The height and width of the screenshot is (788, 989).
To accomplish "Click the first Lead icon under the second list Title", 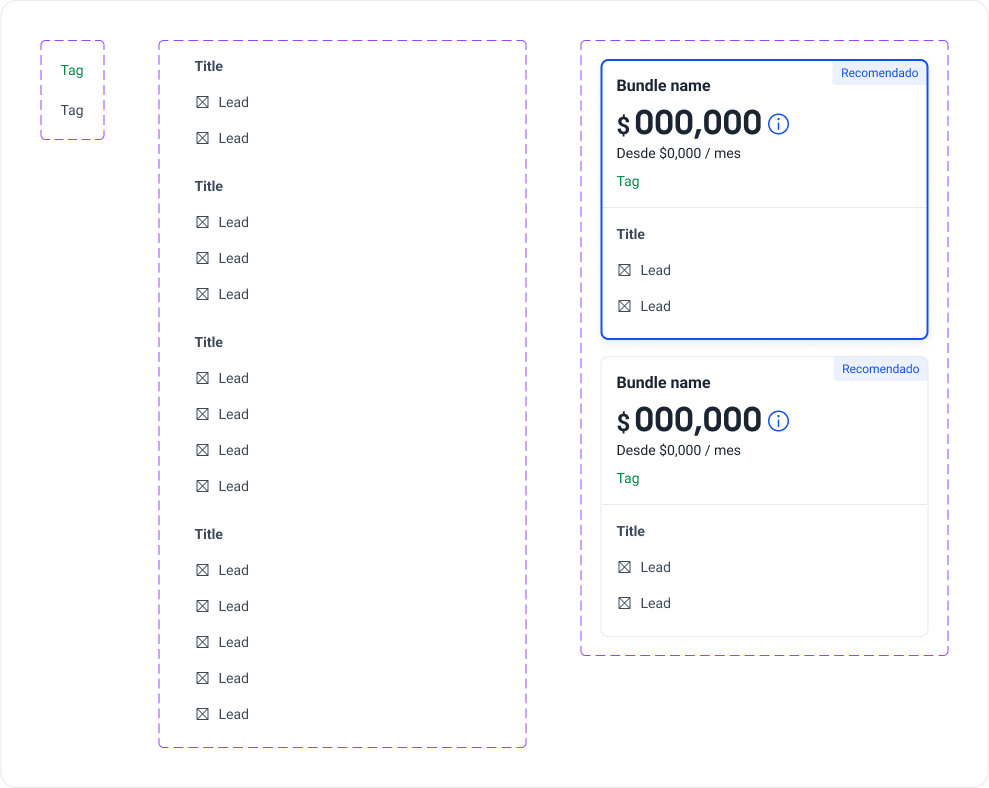I will click(x=202, y=222).
